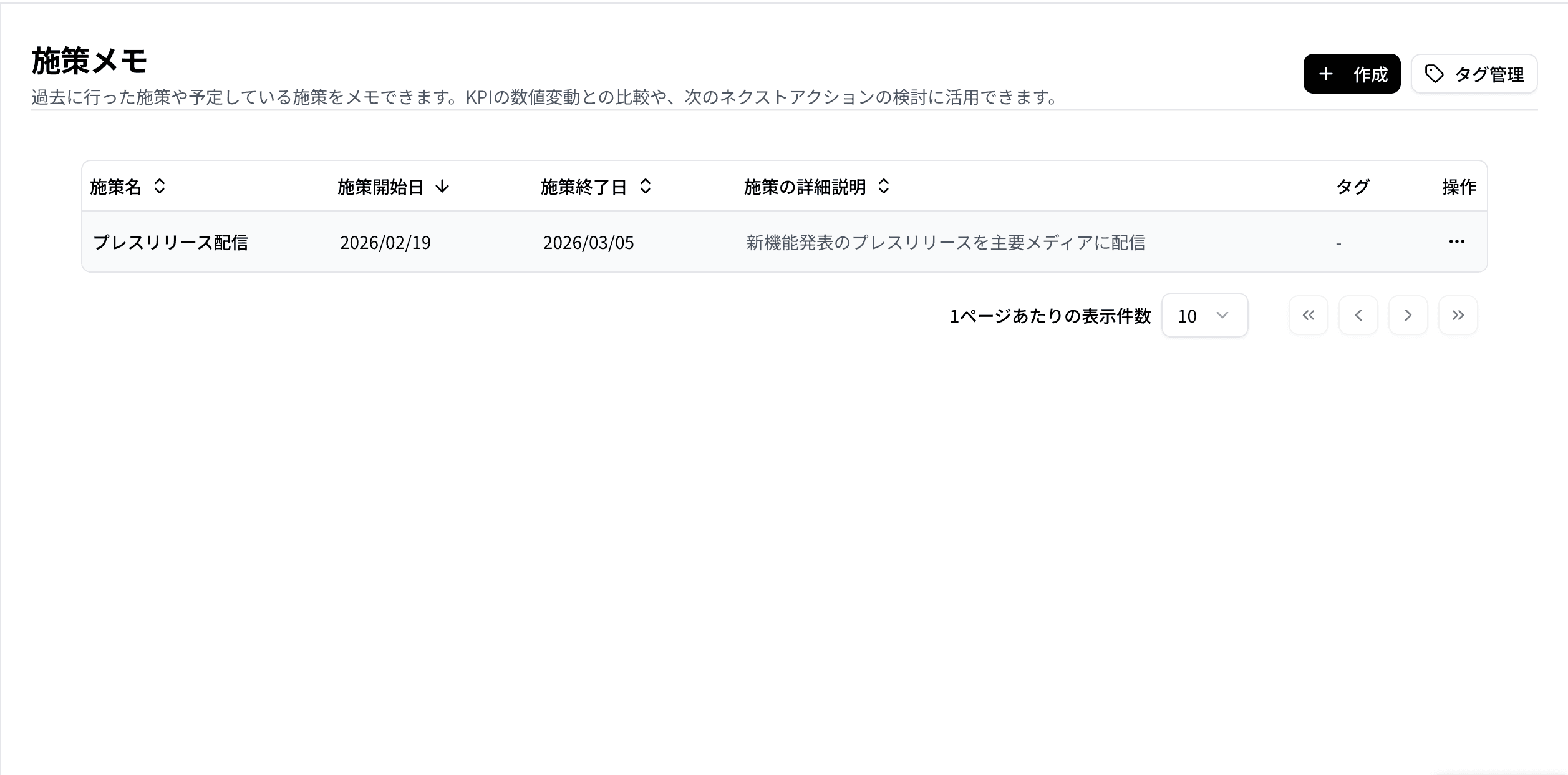The width and height of the screenshot is (1568, 775).
Task: Click the 作成 button
Action: [1352, 74]
